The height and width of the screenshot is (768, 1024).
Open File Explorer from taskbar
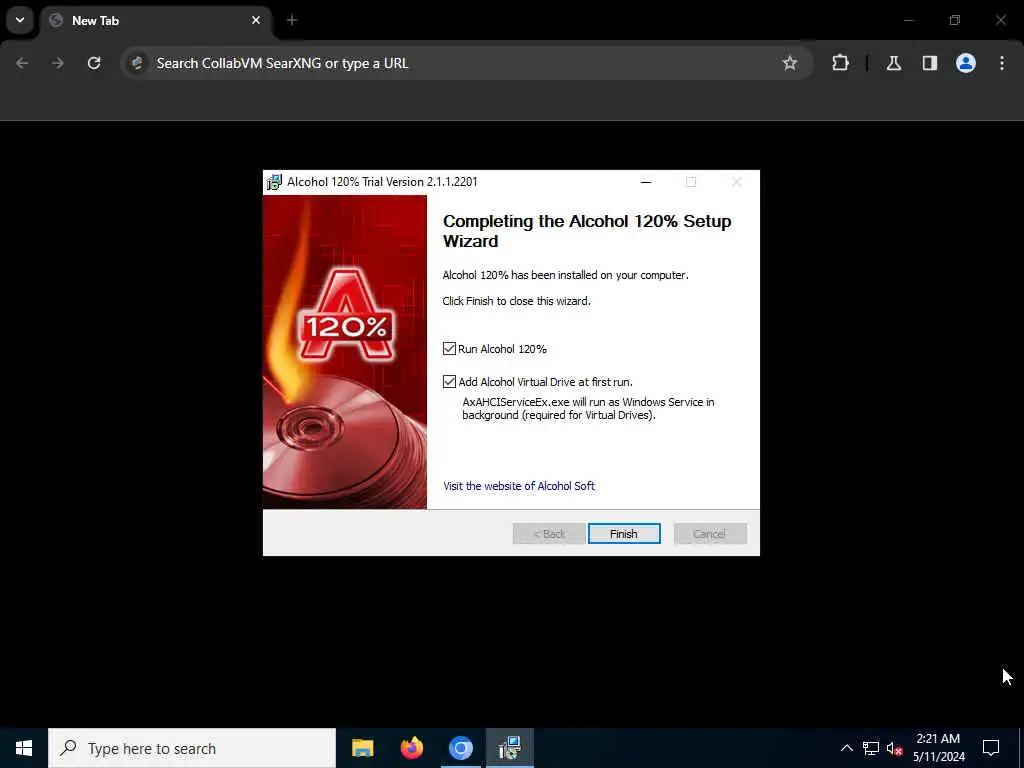click(362, 748)
